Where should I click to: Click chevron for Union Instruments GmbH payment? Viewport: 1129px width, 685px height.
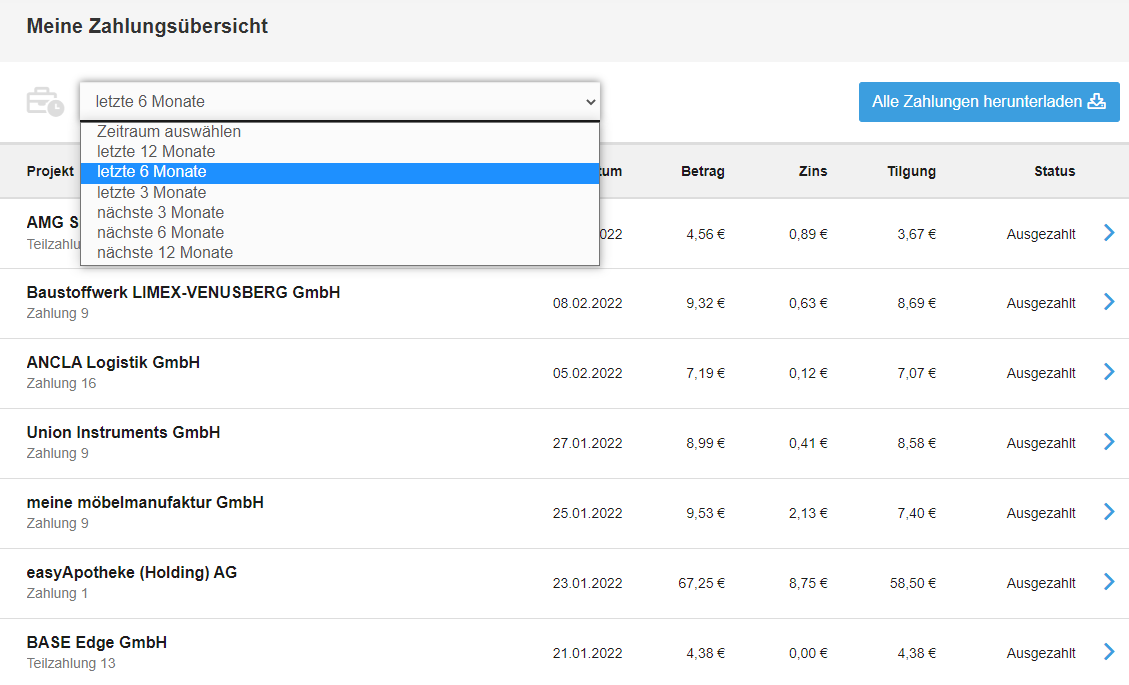1108,442
